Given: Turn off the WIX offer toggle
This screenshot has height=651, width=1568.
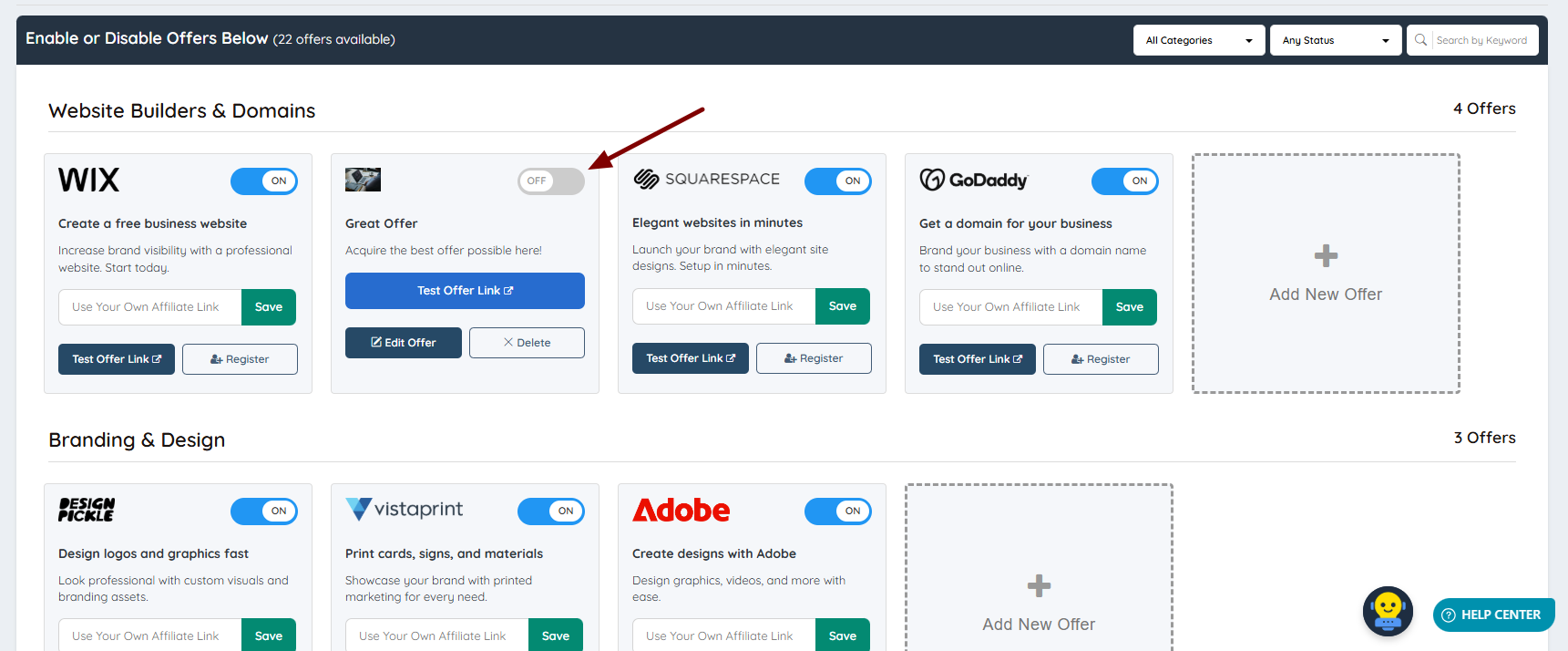Looking at the screenshot, I should coord(264,181).
